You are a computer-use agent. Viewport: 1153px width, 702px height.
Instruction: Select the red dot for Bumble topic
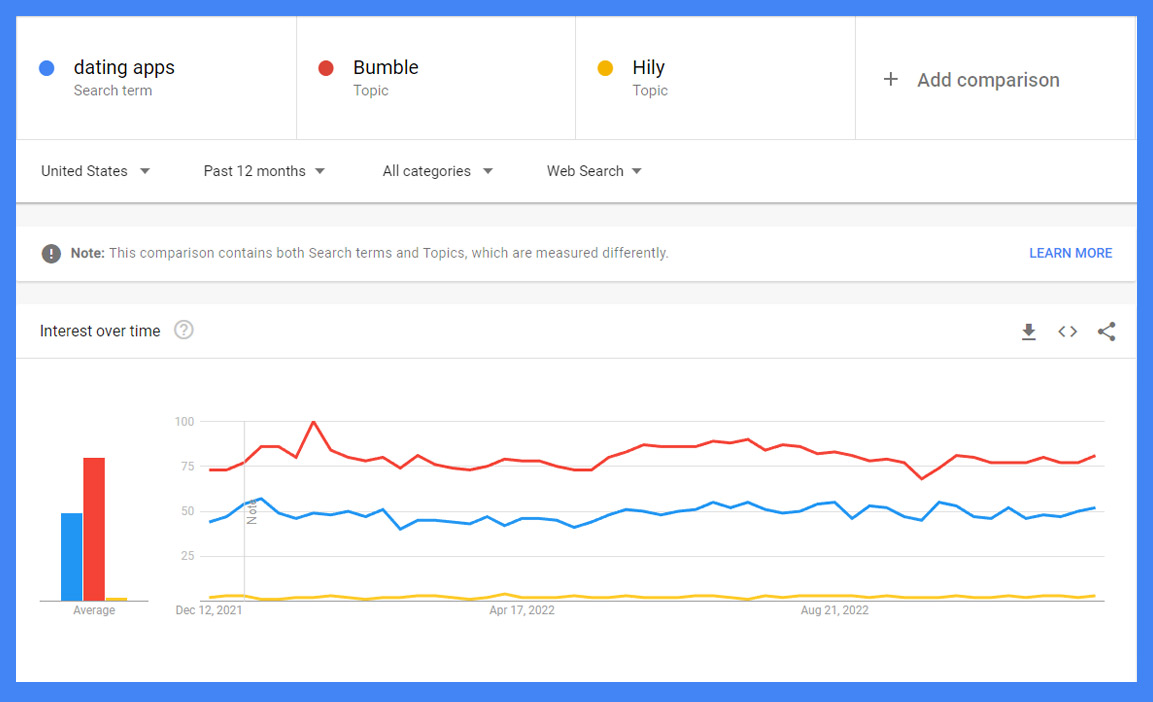pyautogui.click(x=327, y=67)
